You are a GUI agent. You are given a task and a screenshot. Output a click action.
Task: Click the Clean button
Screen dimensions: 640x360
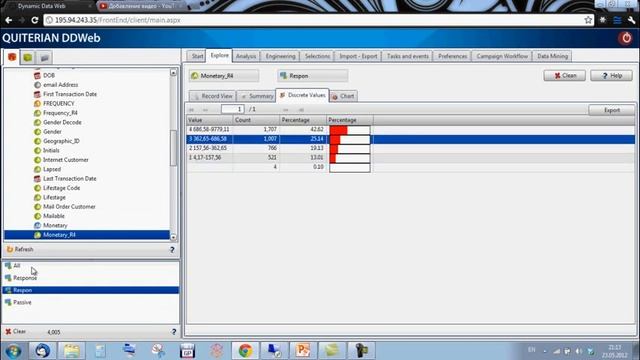(564, 76)
